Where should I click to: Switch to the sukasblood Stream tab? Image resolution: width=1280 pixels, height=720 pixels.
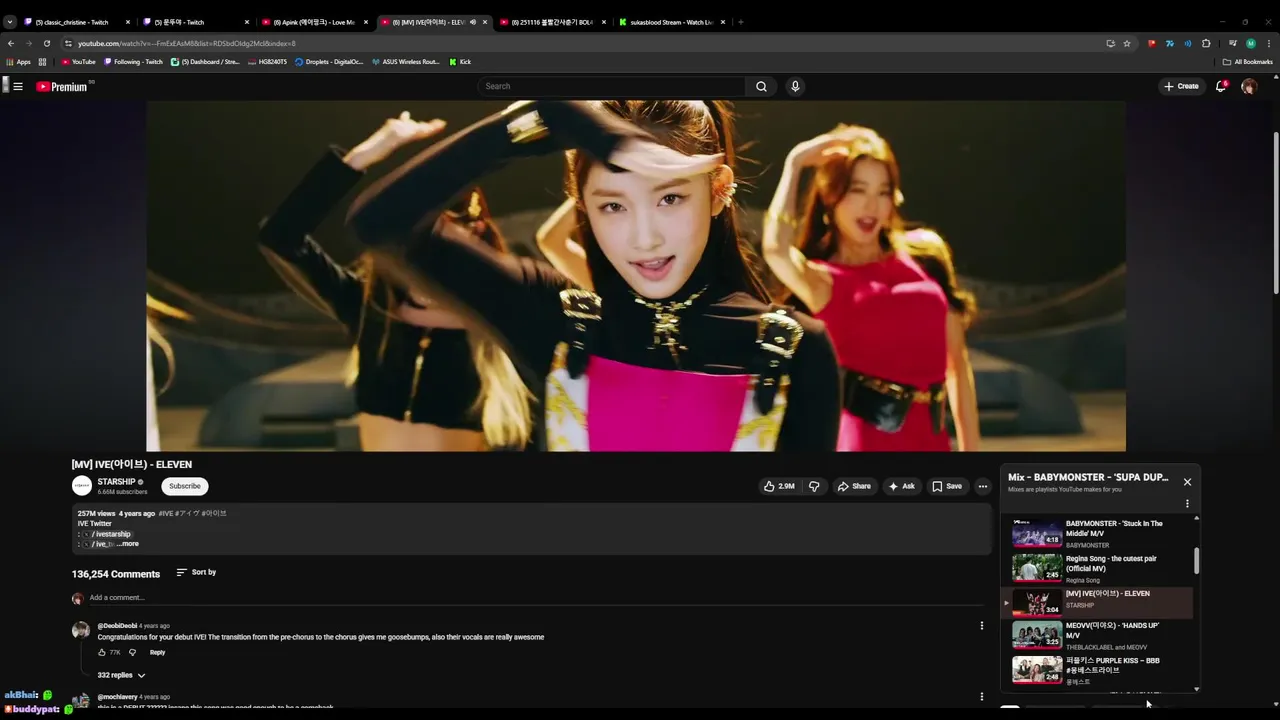point(670,22)
